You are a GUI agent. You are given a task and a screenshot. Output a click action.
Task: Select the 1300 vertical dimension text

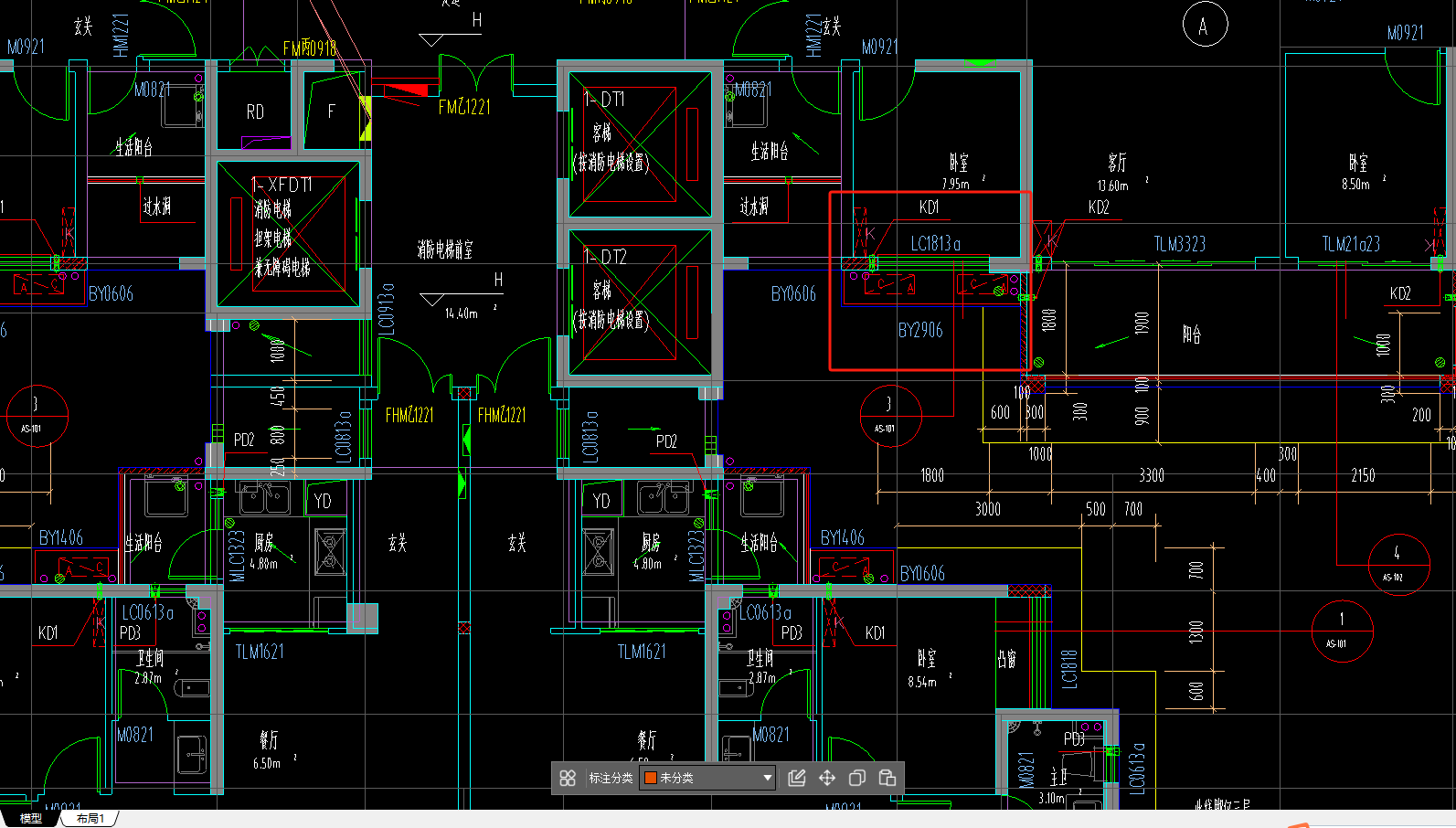(1196, 632)
